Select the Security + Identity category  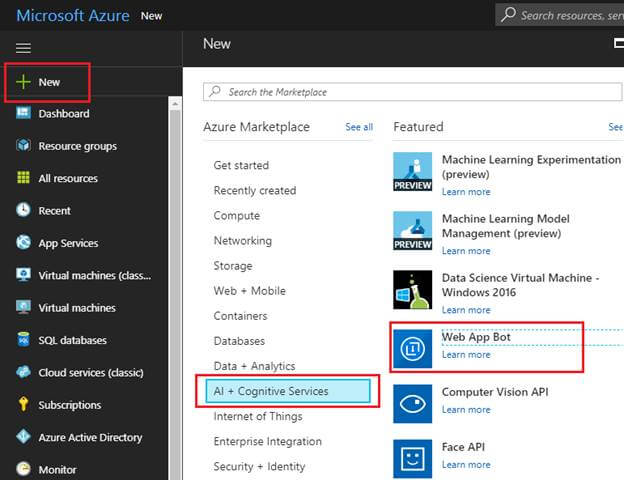[x=259, y=466]
